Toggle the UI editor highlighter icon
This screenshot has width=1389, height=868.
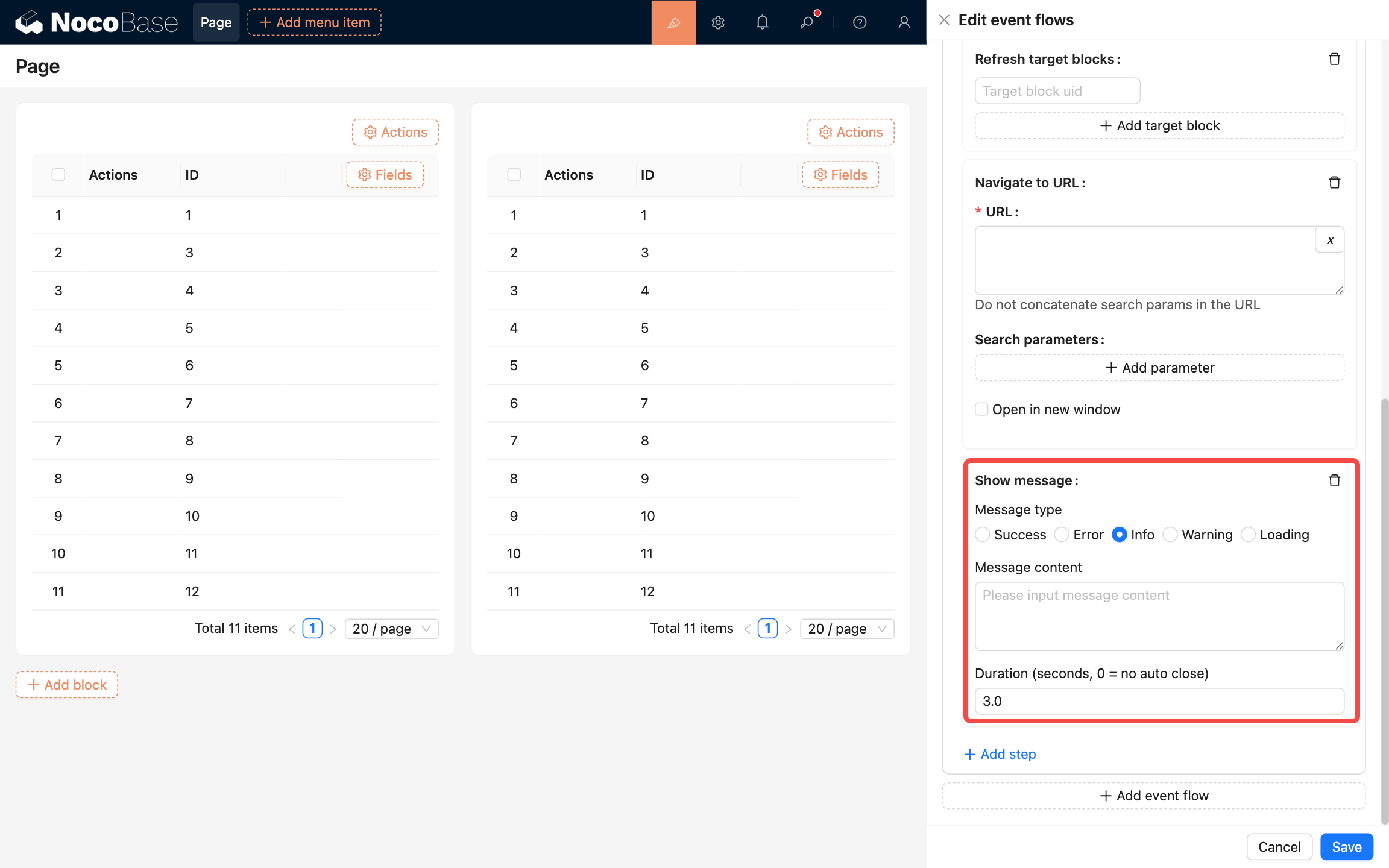click(673, 22)
